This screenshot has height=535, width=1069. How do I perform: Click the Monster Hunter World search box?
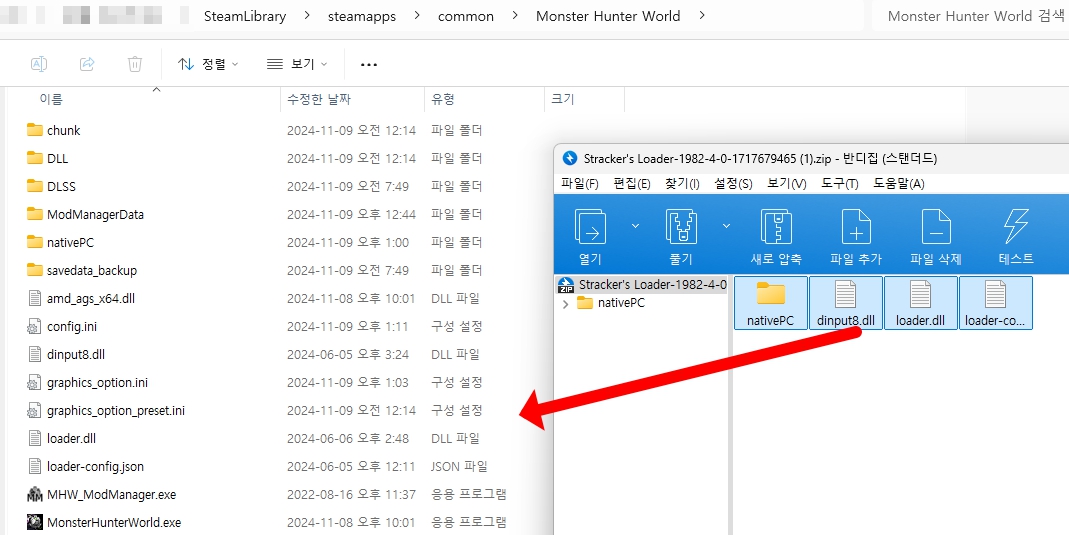tap(970, 16)
